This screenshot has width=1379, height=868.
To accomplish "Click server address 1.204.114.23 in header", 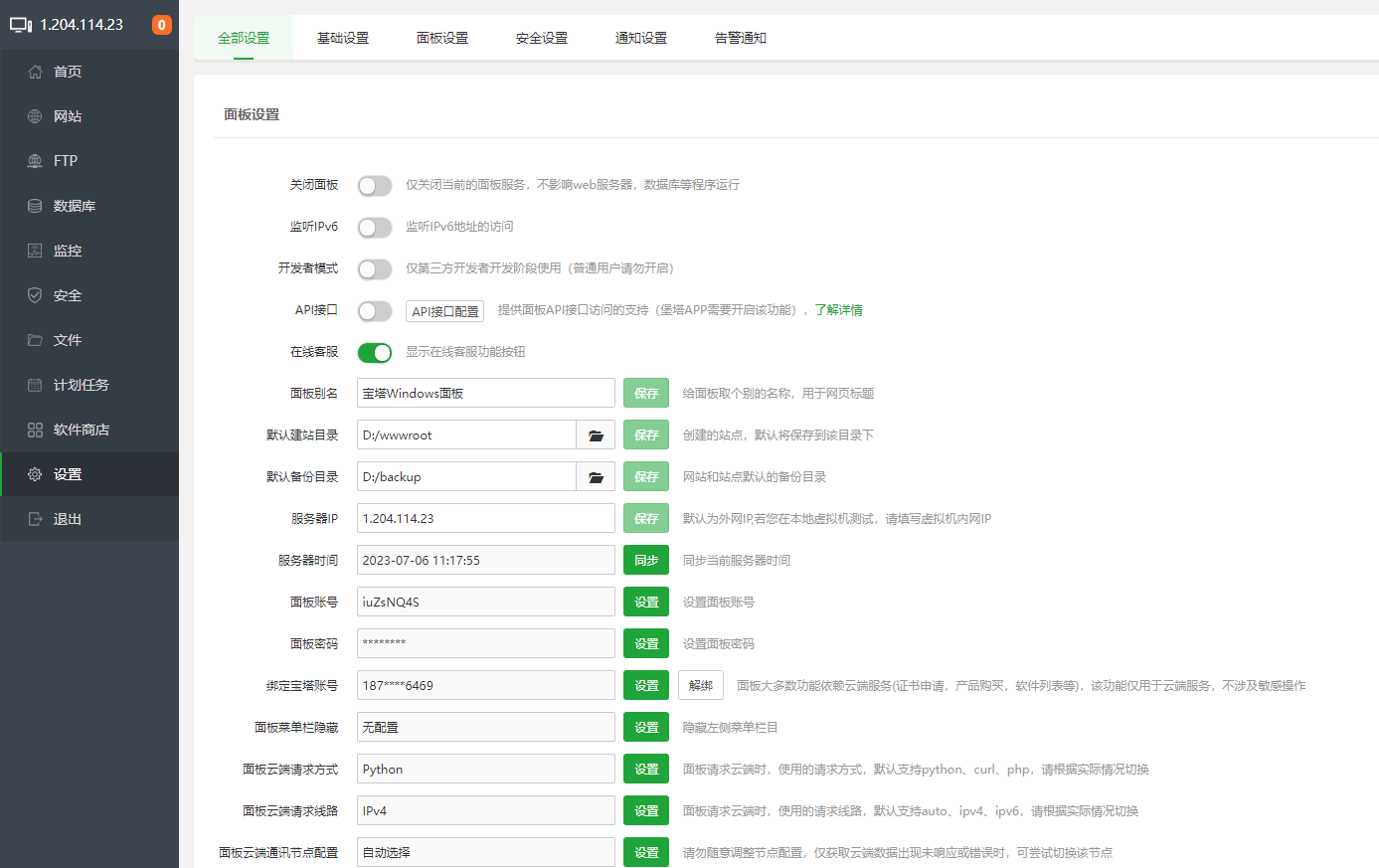I will point(82,25).
